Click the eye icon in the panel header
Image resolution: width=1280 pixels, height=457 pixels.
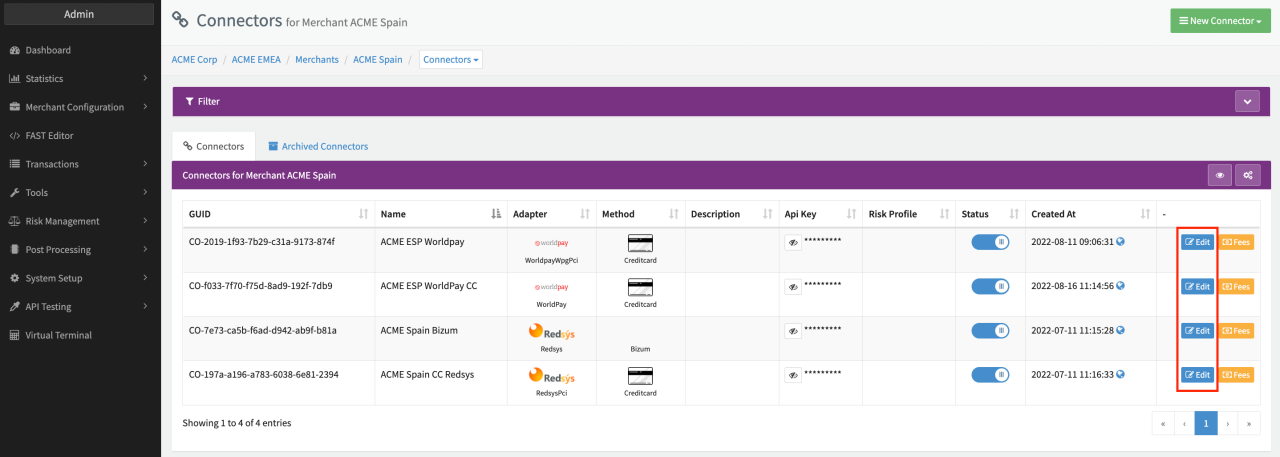coord(1220,175)
